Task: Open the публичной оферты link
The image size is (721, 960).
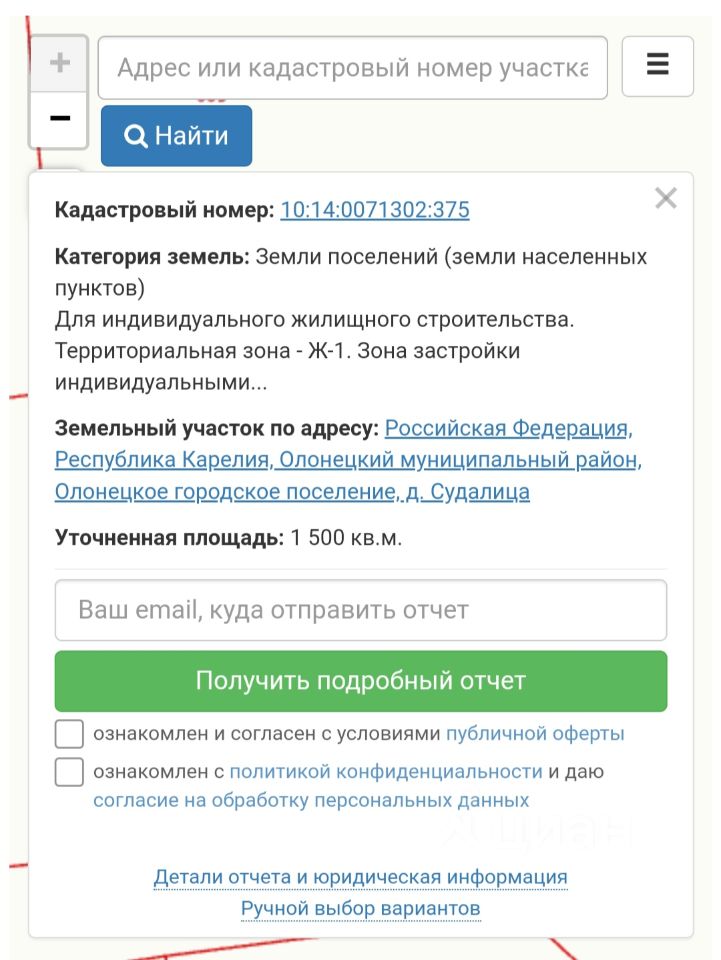Action: tap(535, 733)
